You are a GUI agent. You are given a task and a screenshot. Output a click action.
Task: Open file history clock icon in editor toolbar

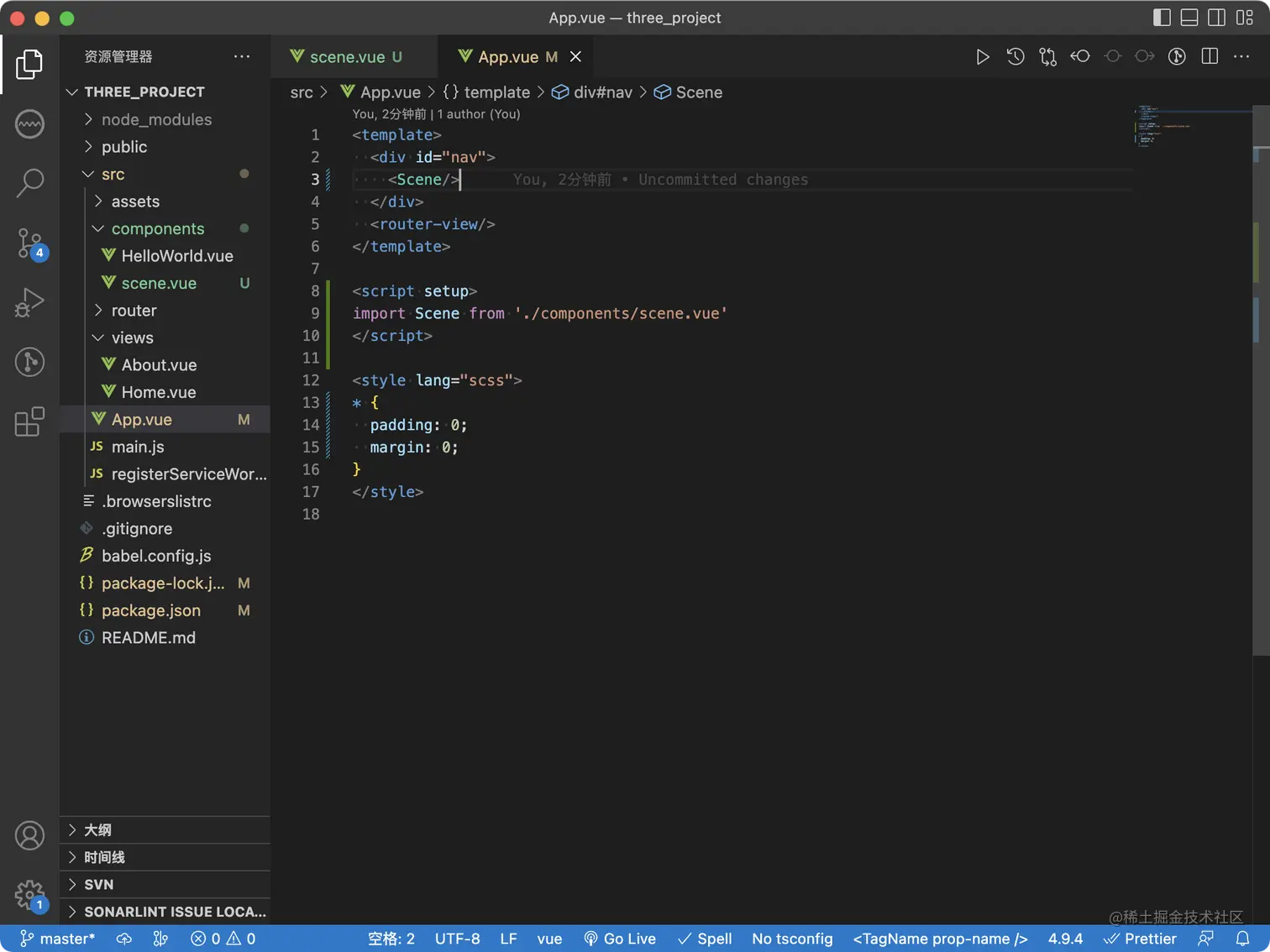pyautogui.click(x=1015, y=57)
